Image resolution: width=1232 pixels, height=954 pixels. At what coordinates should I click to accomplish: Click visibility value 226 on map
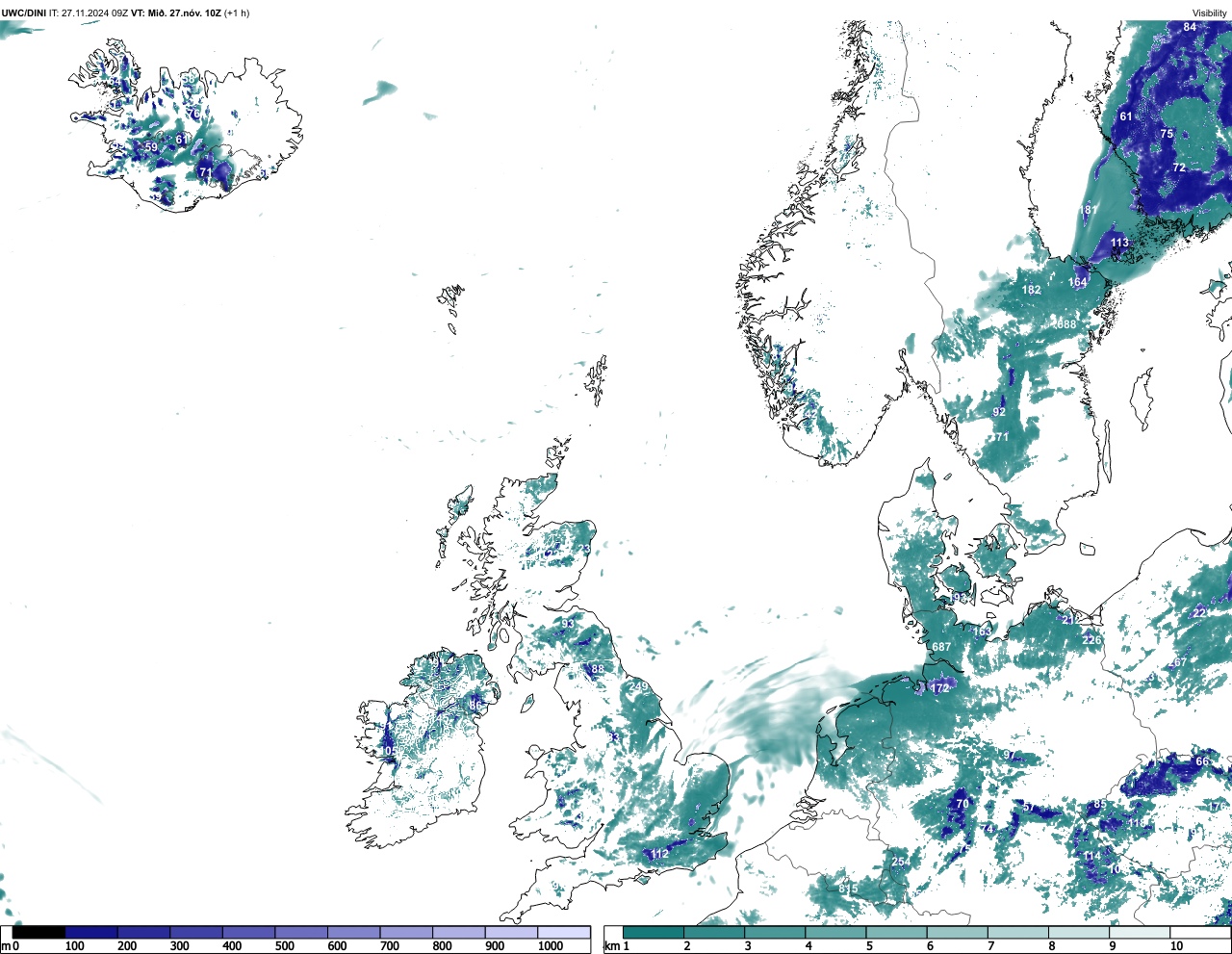point(1091,640)
